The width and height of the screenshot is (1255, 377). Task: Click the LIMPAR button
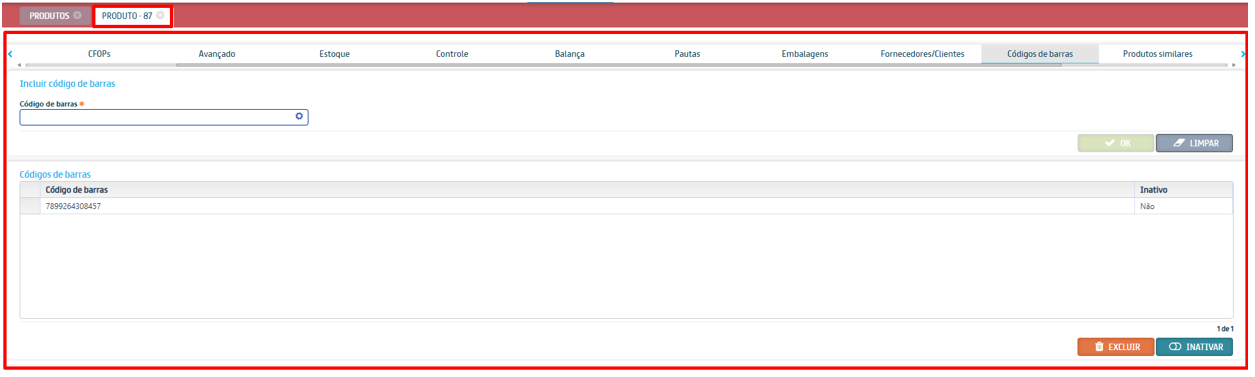[1194, 143]
